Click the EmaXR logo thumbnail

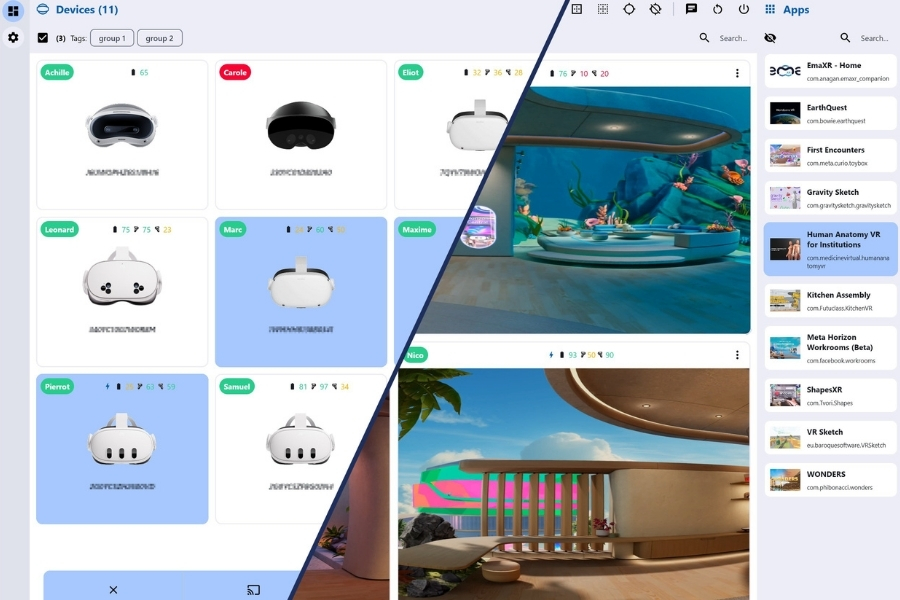[x=785, y=71]
